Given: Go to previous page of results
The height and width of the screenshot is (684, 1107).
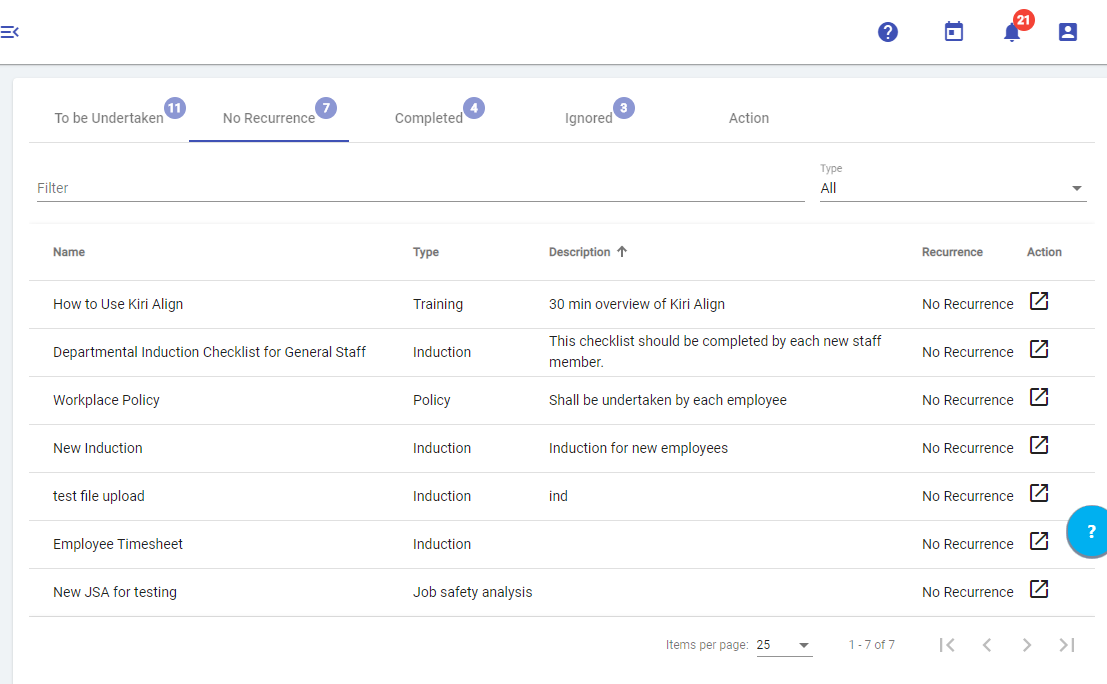Looking at the screenshot, I should 987,644.
